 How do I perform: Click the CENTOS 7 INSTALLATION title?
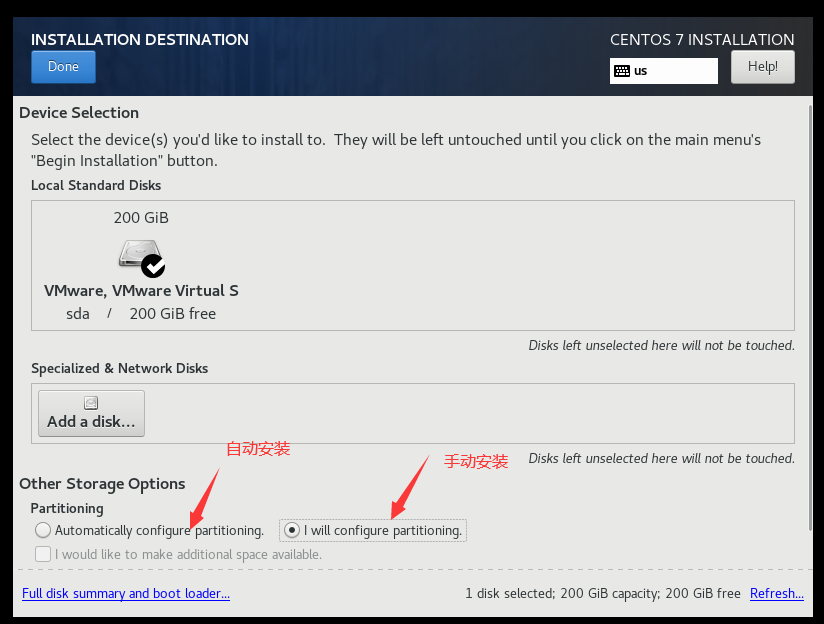click(702, 39)
